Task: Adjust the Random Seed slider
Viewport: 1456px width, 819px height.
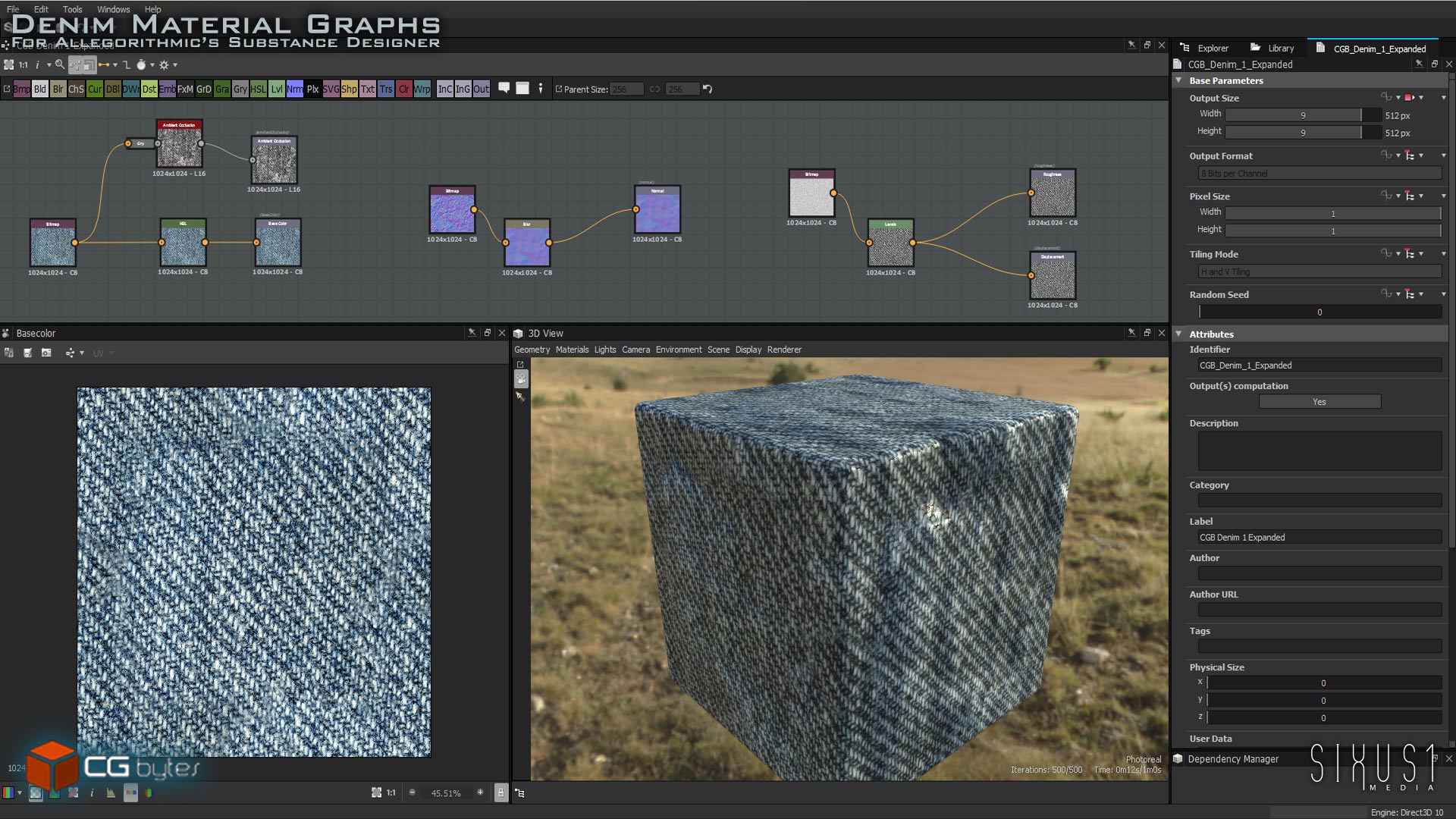Action: 1319,312
